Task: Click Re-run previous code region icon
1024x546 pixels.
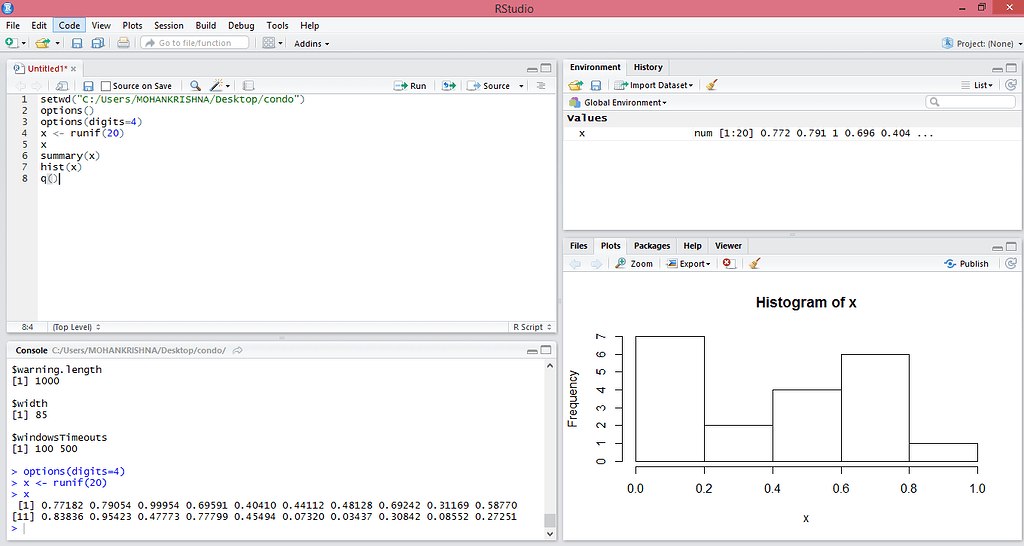Action: click(x=449, y=86)
